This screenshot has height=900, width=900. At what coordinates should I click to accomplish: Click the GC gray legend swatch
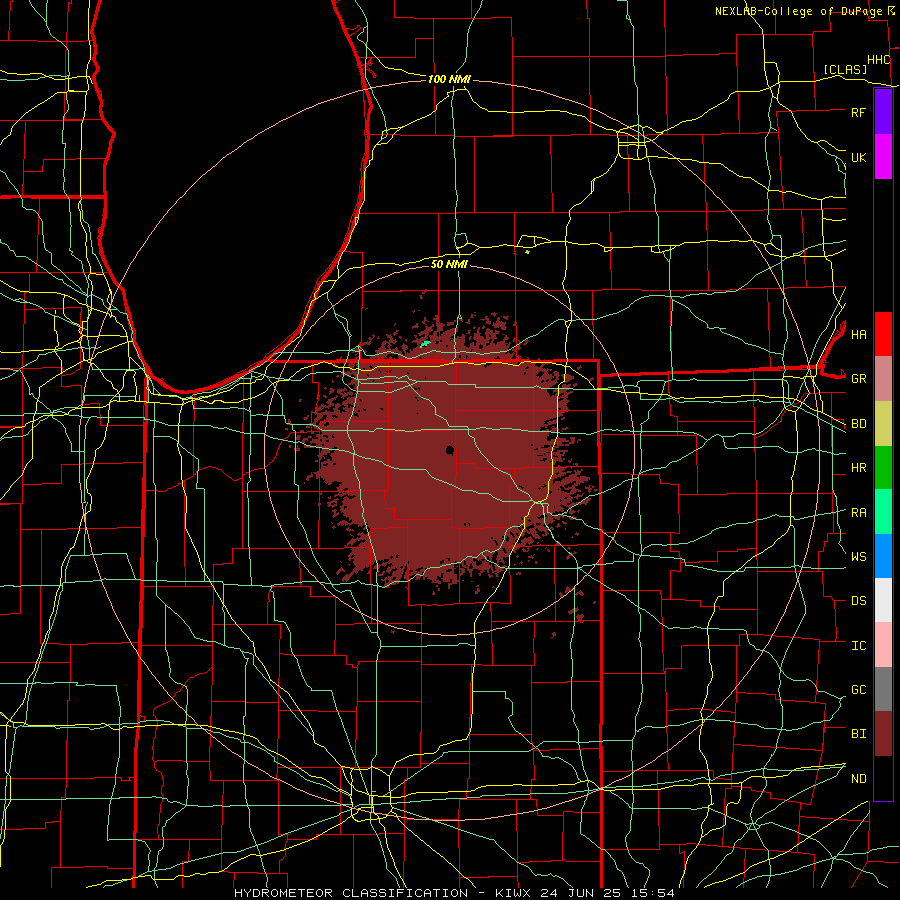(883, 689)
